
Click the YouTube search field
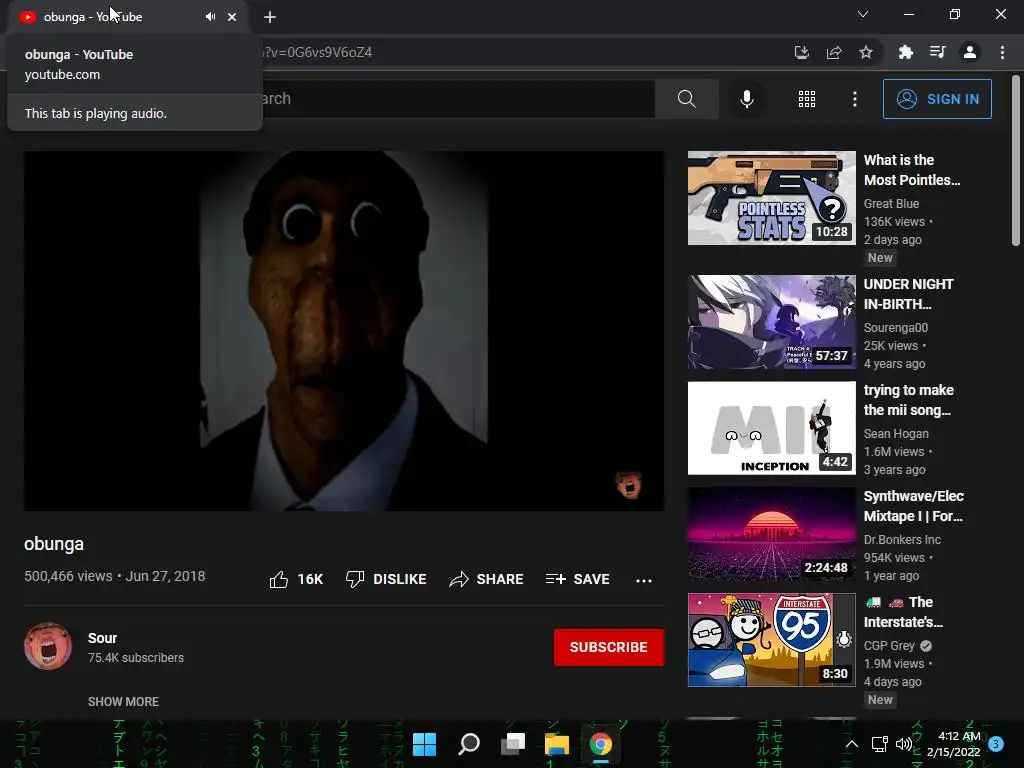tap(458, 99)
